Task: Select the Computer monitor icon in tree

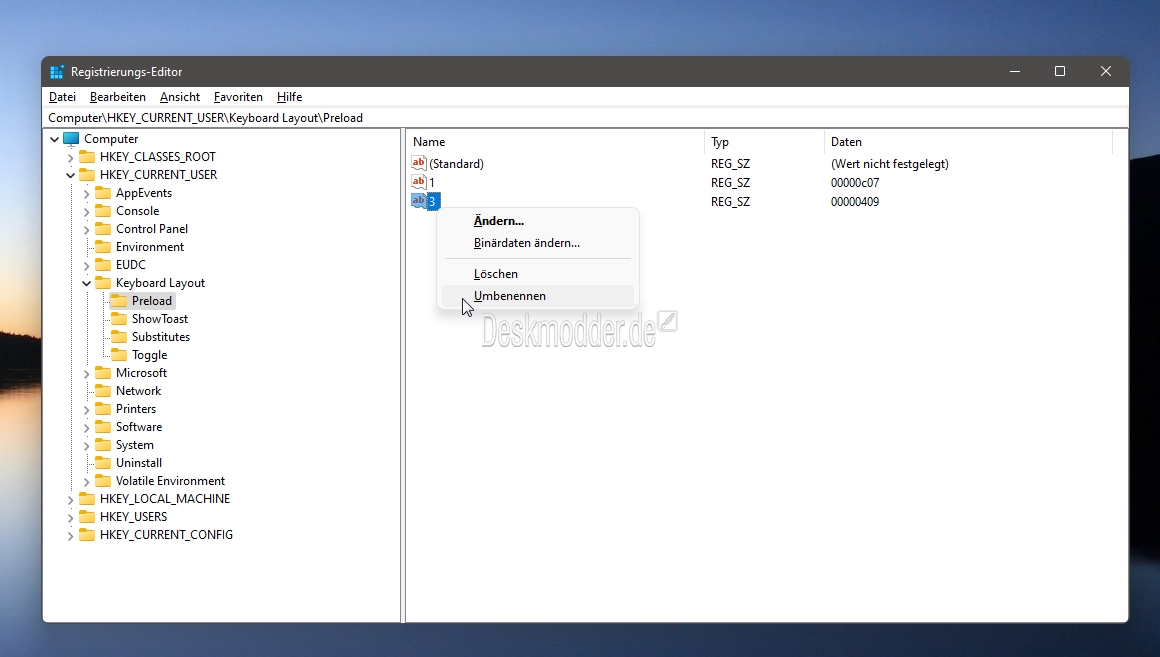Action: 71,138
